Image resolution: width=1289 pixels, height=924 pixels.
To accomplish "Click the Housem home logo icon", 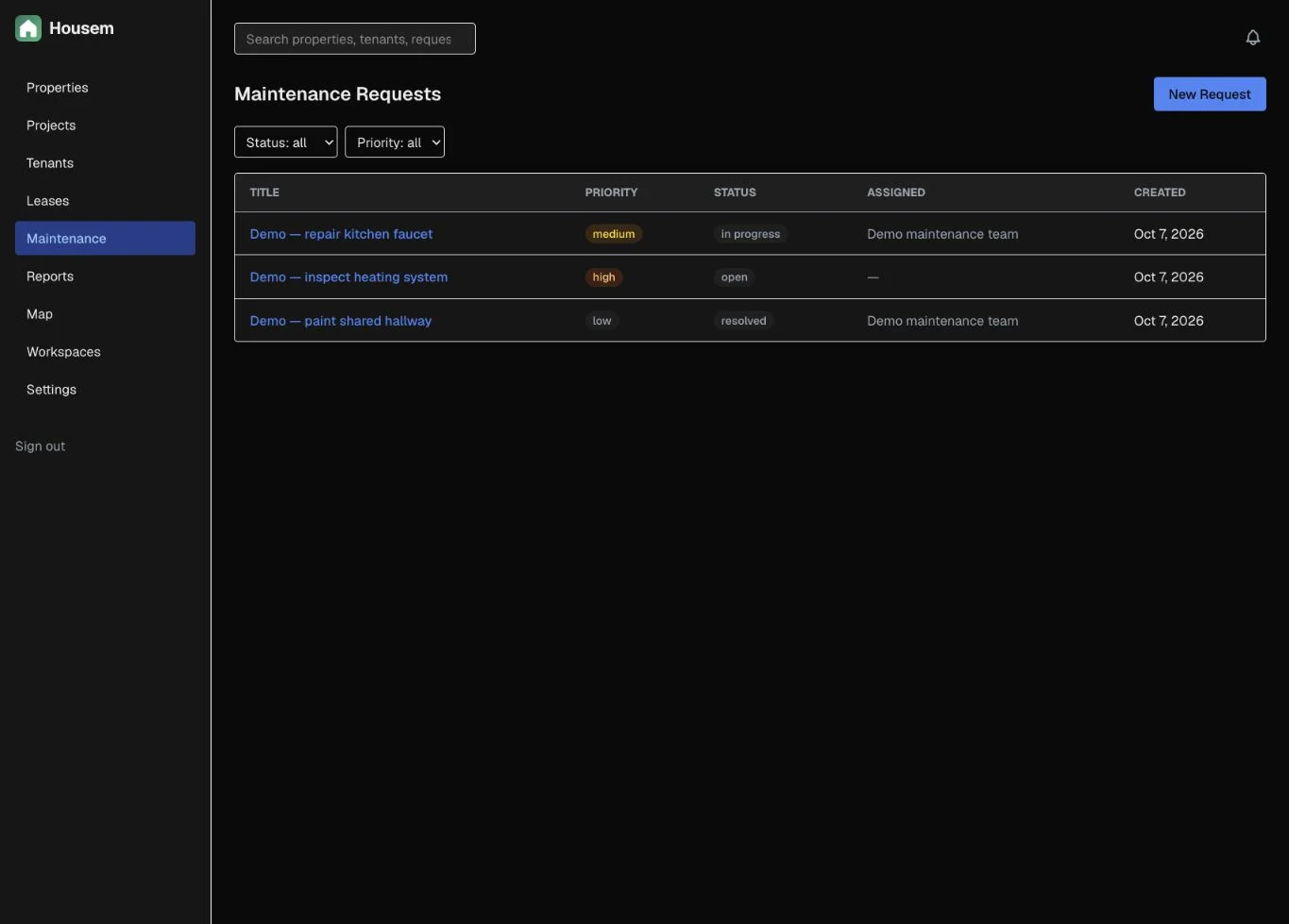I will [28, 28].
